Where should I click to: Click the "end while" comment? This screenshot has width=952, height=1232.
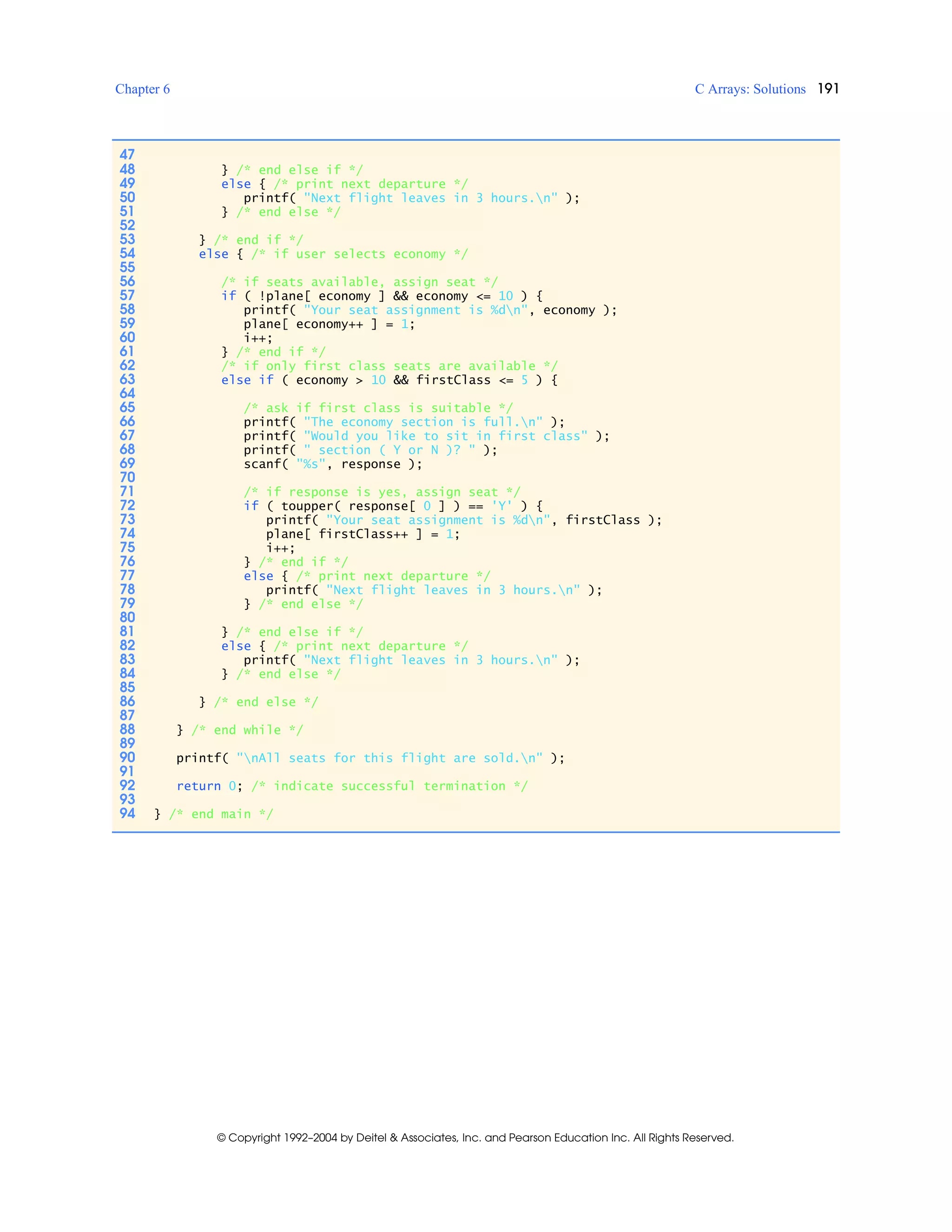[x=248, y=730]
